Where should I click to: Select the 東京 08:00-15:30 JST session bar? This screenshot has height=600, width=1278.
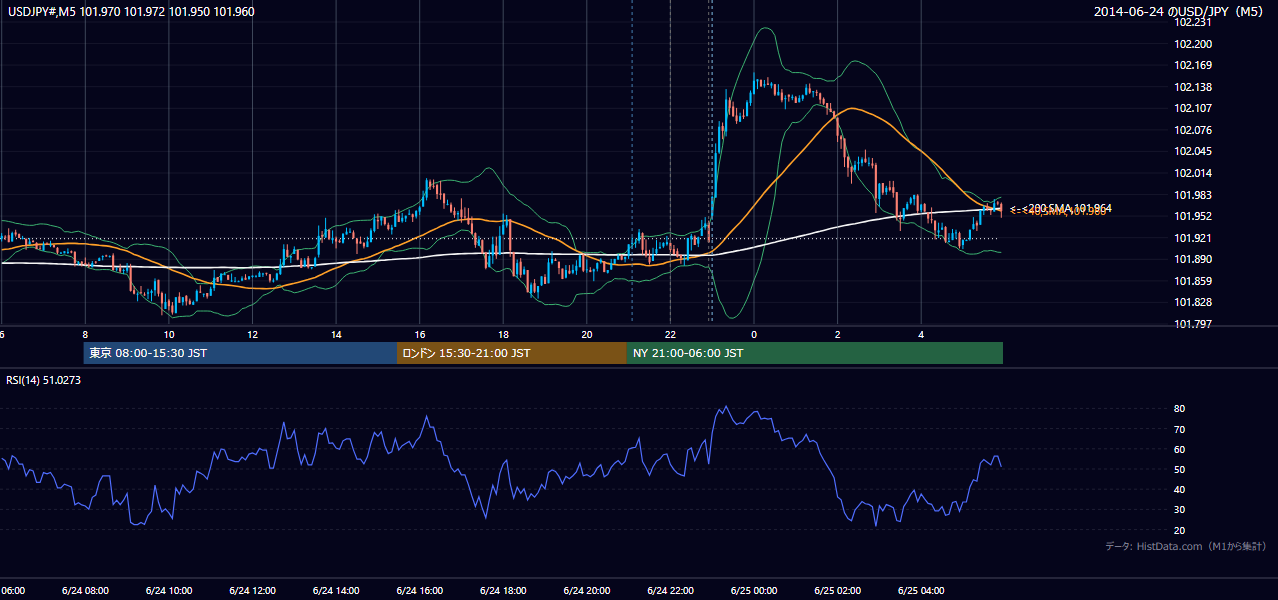tap(240, 353)
